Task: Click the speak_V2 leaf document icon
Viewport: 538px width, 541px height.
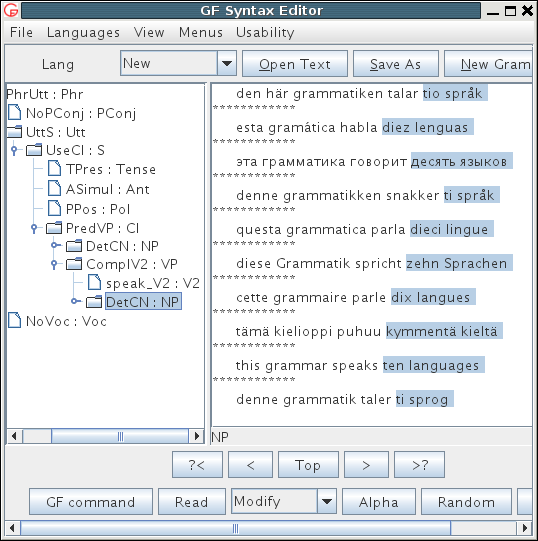Action: coord(94,282)
